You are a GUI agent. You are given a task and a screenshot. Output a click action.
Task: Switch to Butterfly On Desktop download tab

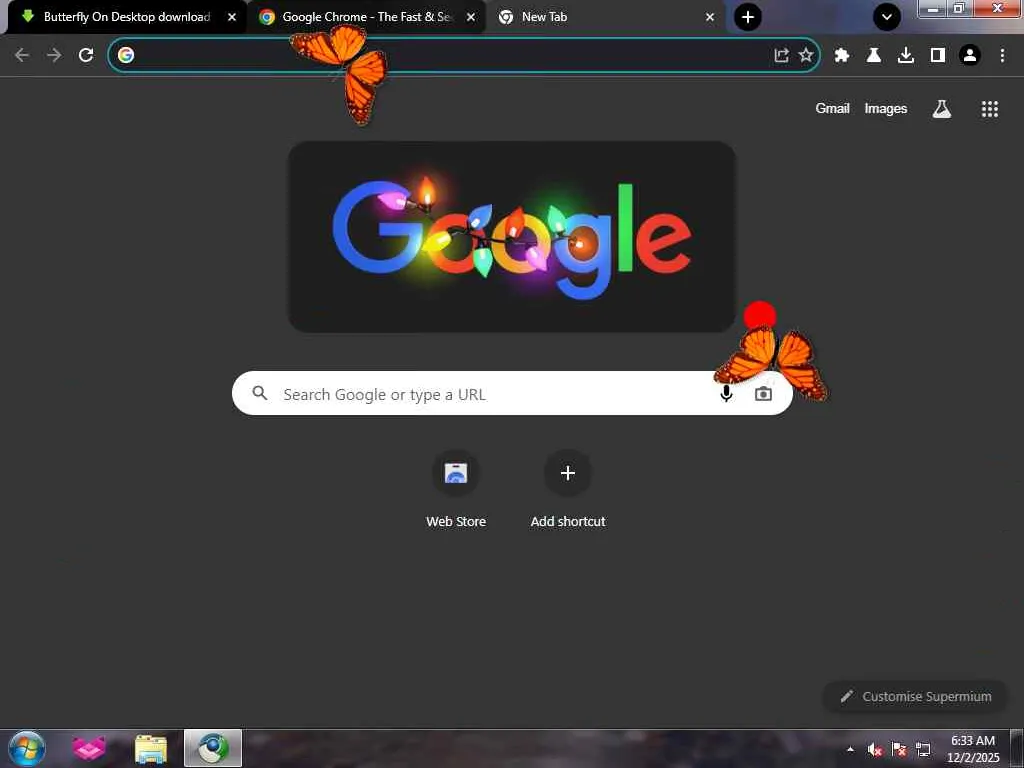(127, 17)
